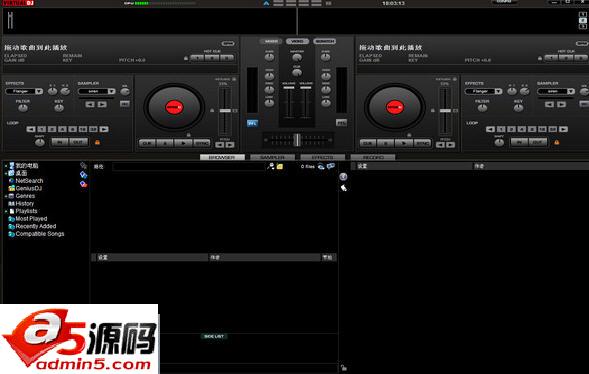Hit the CUE button on right deck
589x374 pixels.
[x=368, y=143]
